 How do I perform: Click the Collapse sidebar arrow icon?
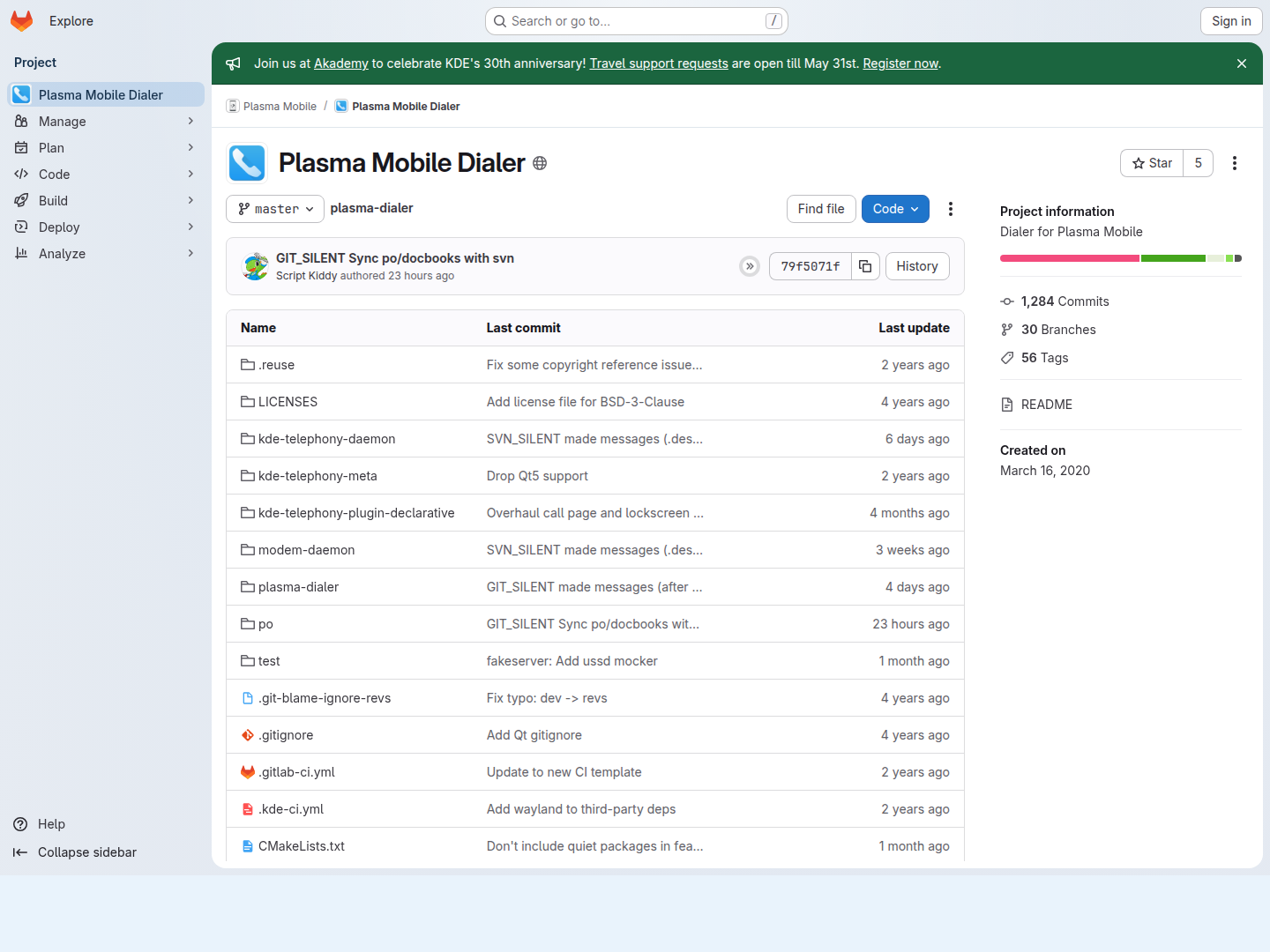point(20,852)
